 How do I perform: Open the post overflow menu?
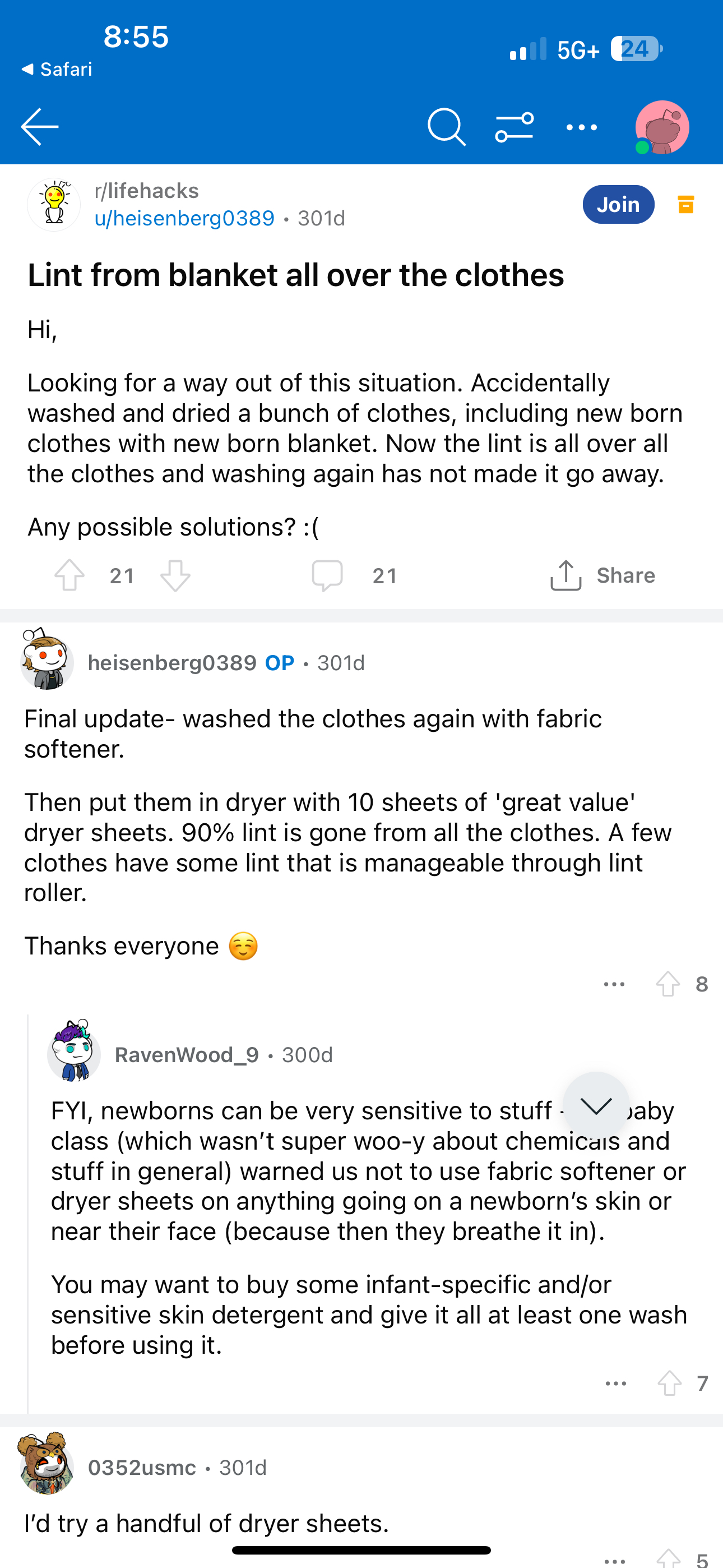click(x=581, y=127)
